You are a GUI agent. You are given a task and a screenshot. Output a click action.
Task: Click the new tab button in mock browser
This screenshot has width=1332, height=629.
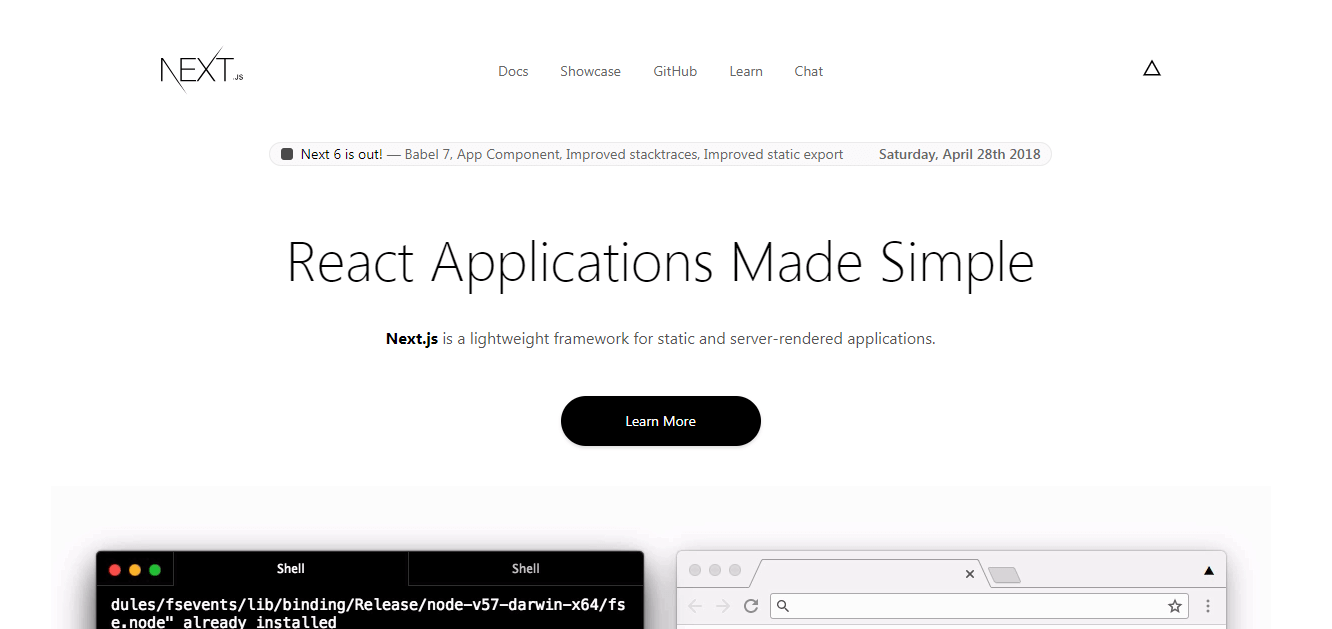[1004, 574]
